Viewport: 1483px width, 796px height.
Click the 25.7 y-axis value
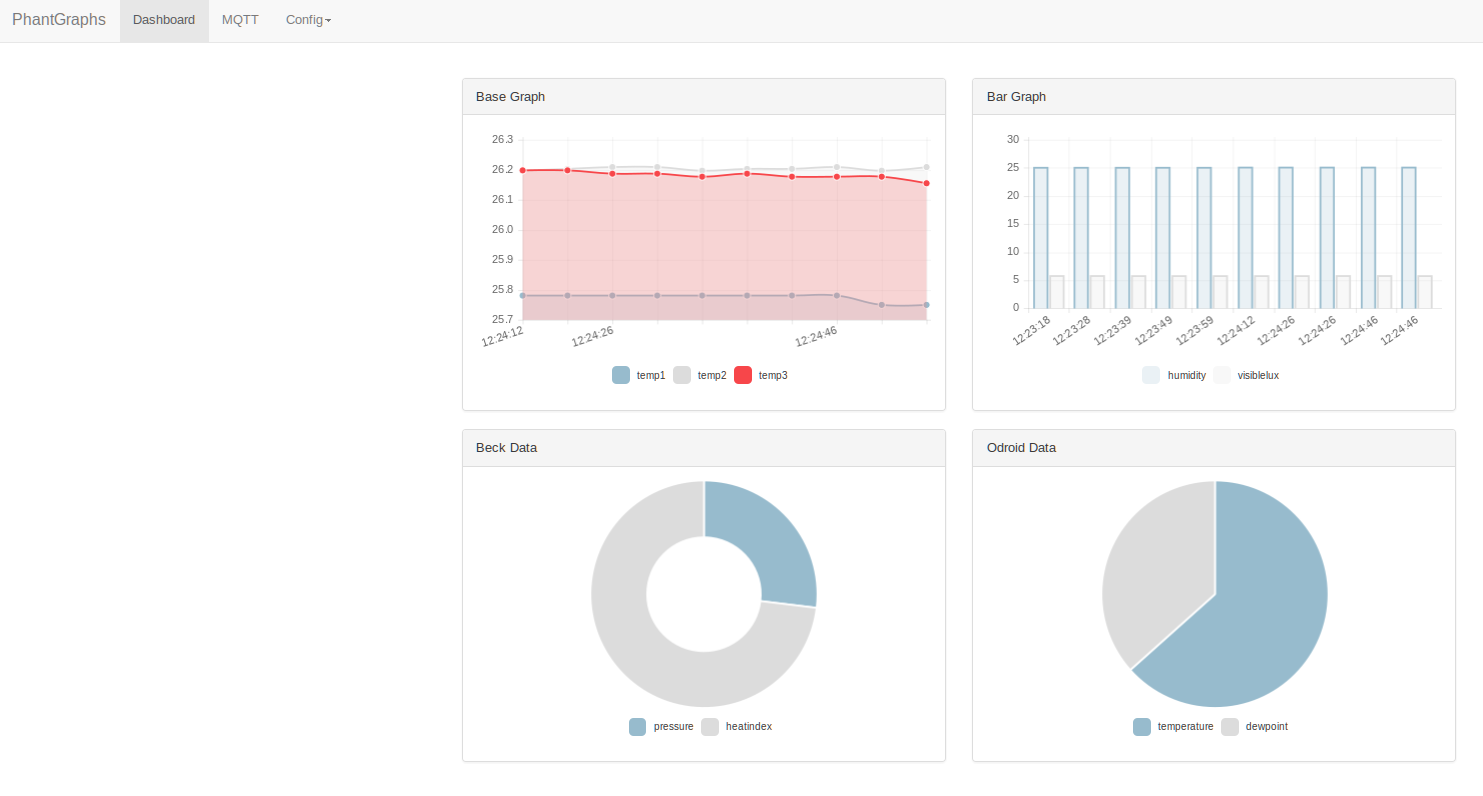(x=502, y=319)
